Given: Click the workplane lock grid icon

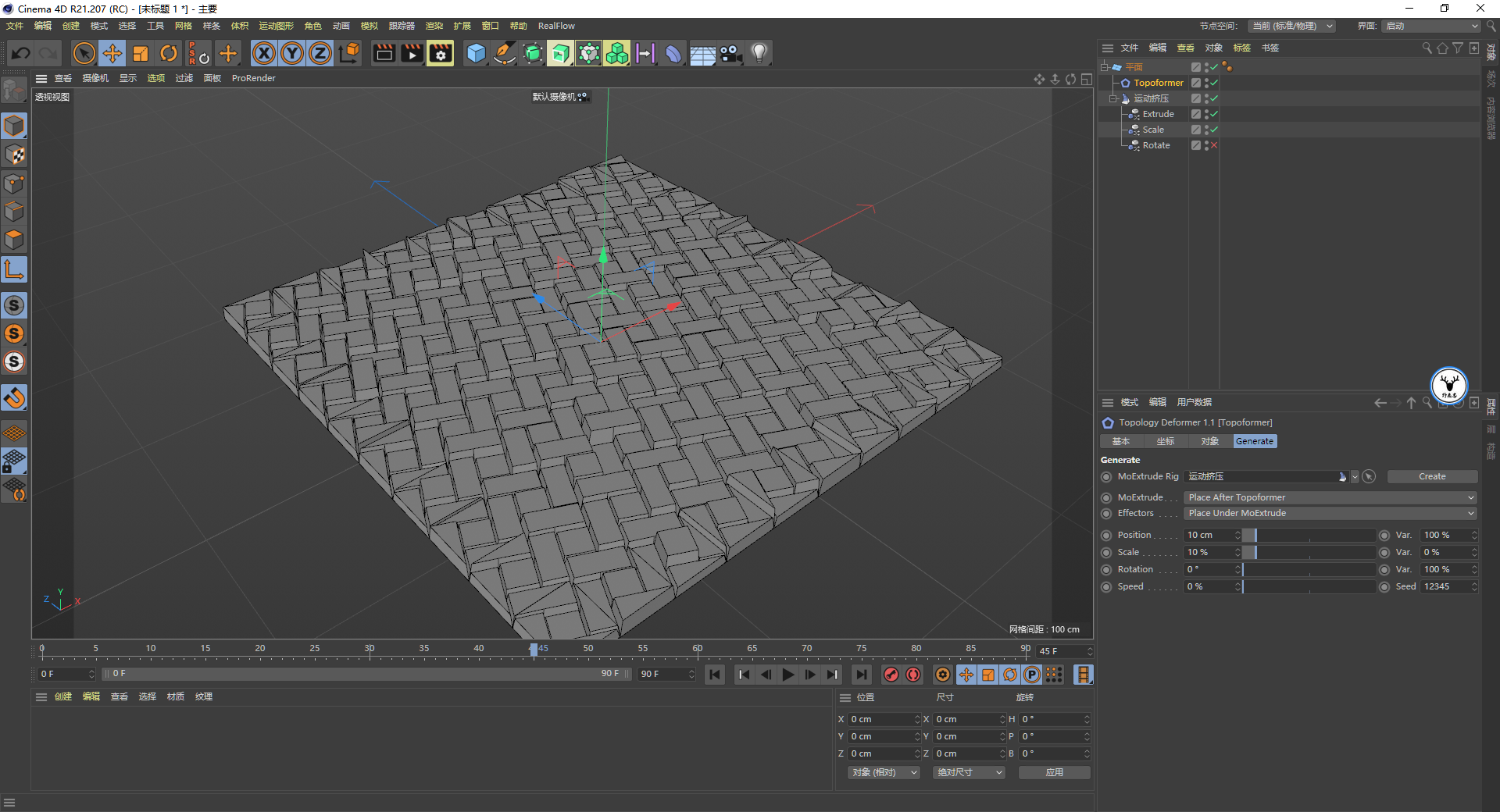Looking at the screenshot, I should (x=14, y=461).
